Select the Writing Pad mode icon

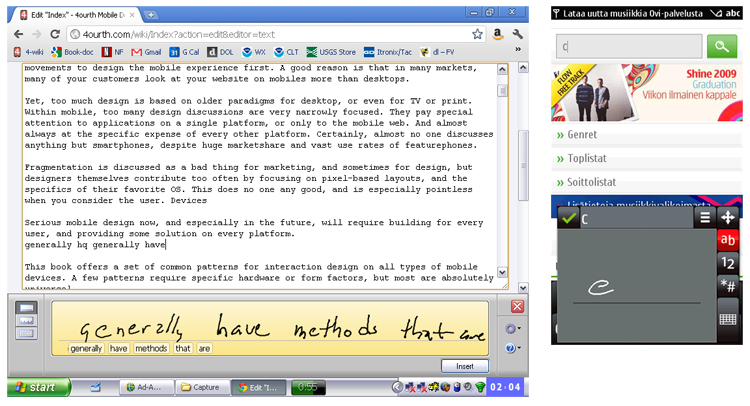(26, 307)
